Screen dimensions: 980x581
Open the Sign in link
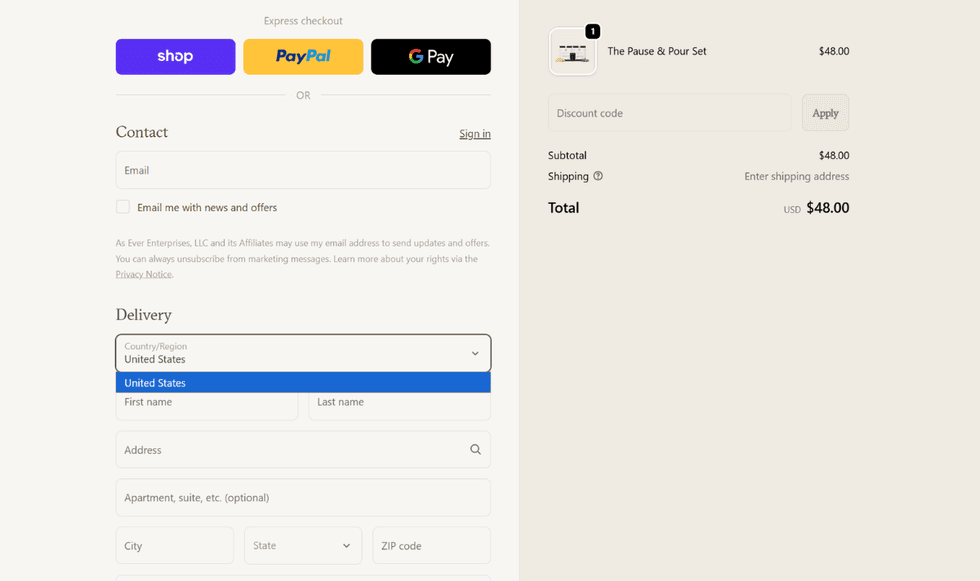coord(474,134)
